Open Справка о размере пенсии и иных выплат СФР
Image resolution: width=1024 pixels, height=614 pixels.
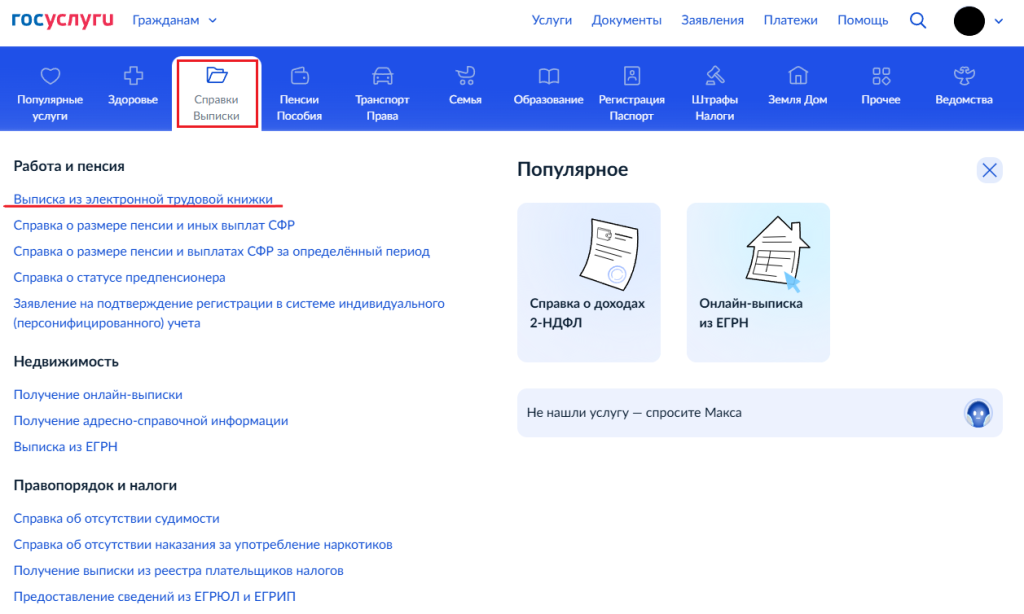pos(154,225)
